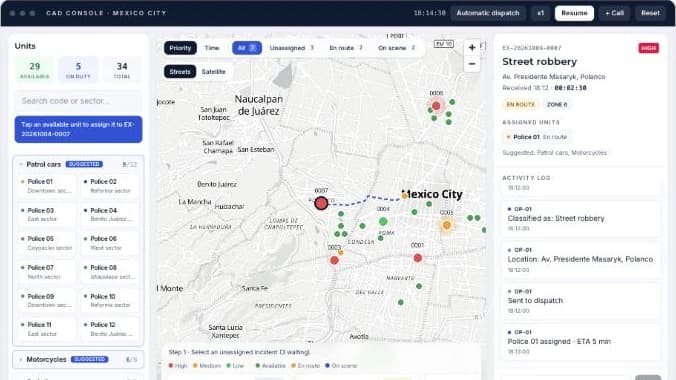This screenshot has height=380, width=676.
Task: Click the 5 On duty units counter
Action: (x=78, y=70)
